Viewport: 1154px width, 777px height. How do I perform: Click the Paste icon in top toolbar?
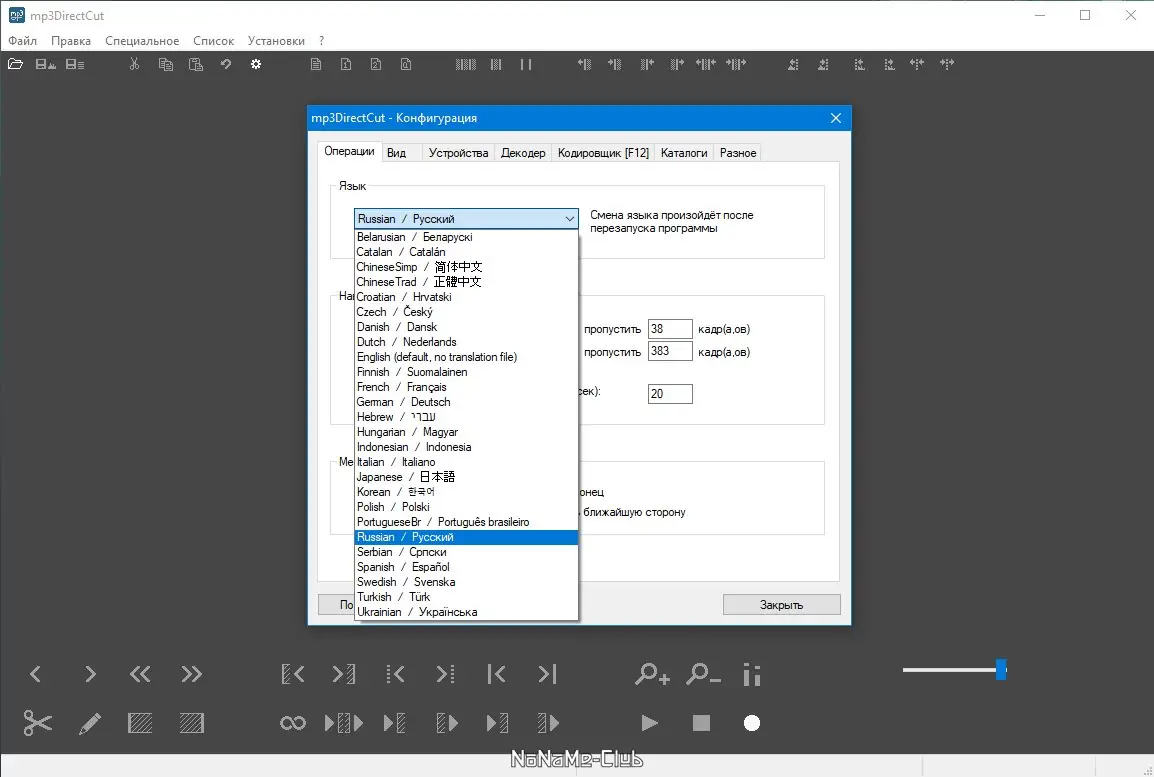(x=196, y=64)
